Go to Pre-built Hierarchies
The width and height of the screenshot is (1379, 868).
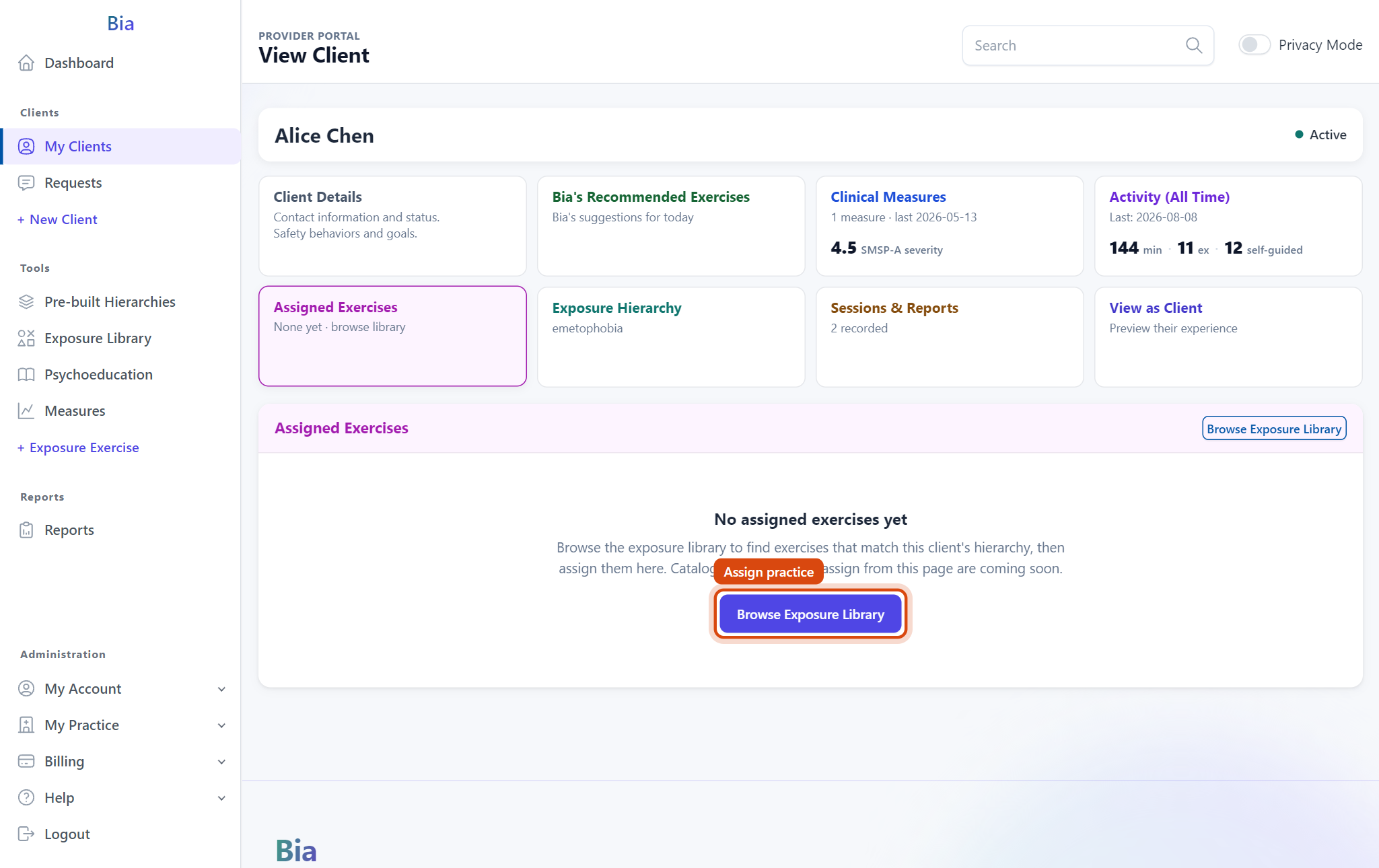(120, 301)
